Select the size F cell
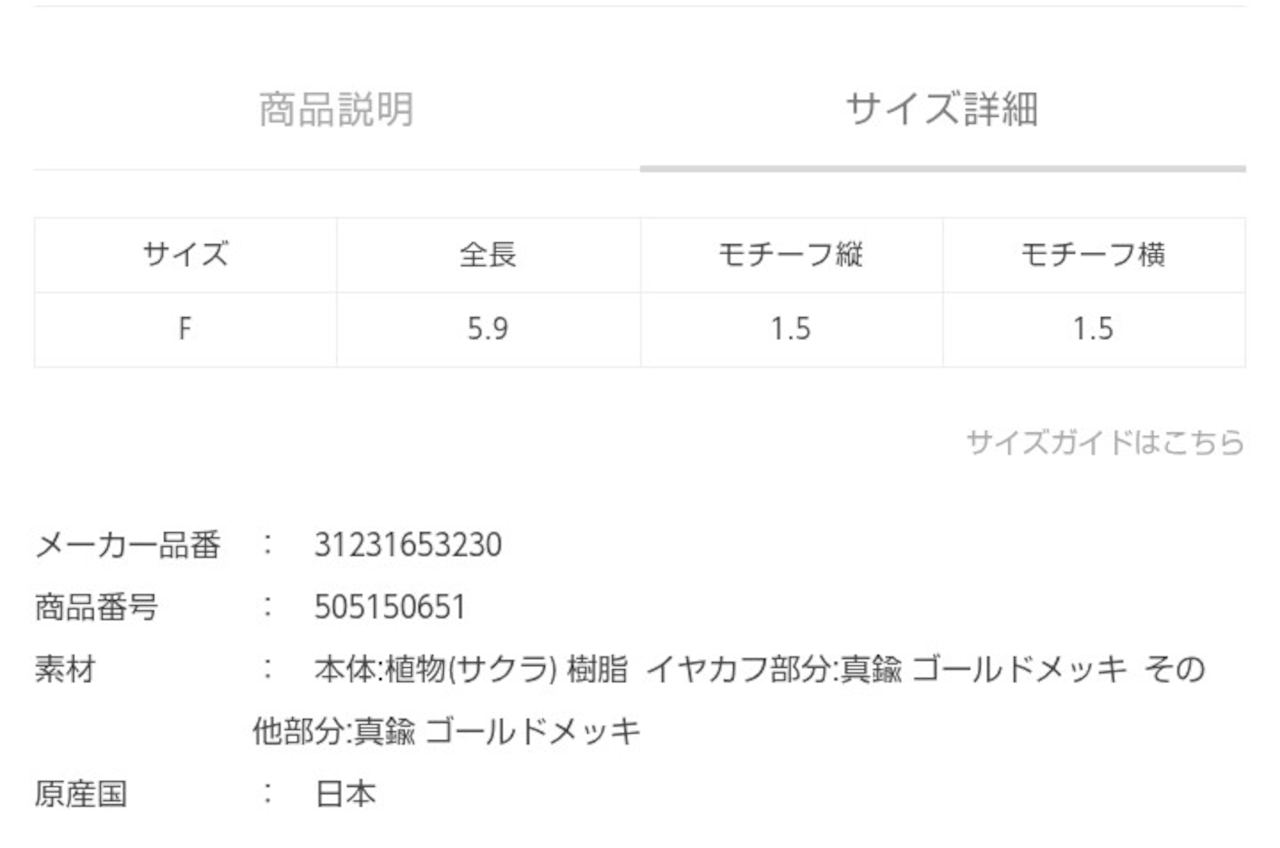1280x848 pixels. (x=185, y=330)
